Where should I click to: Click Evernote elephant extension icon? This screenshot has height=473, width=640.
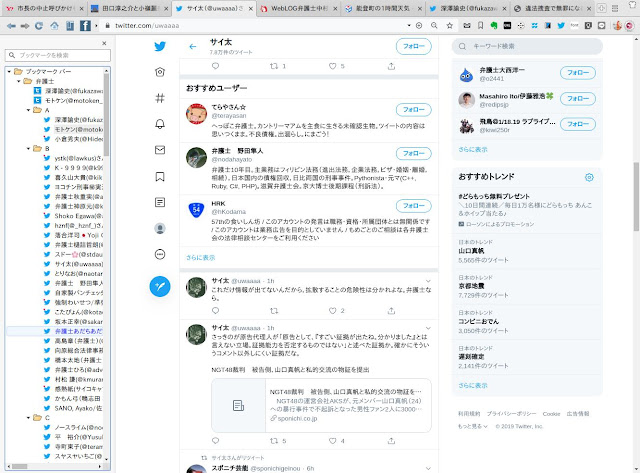pyautogui.click(x=494, y=26)
